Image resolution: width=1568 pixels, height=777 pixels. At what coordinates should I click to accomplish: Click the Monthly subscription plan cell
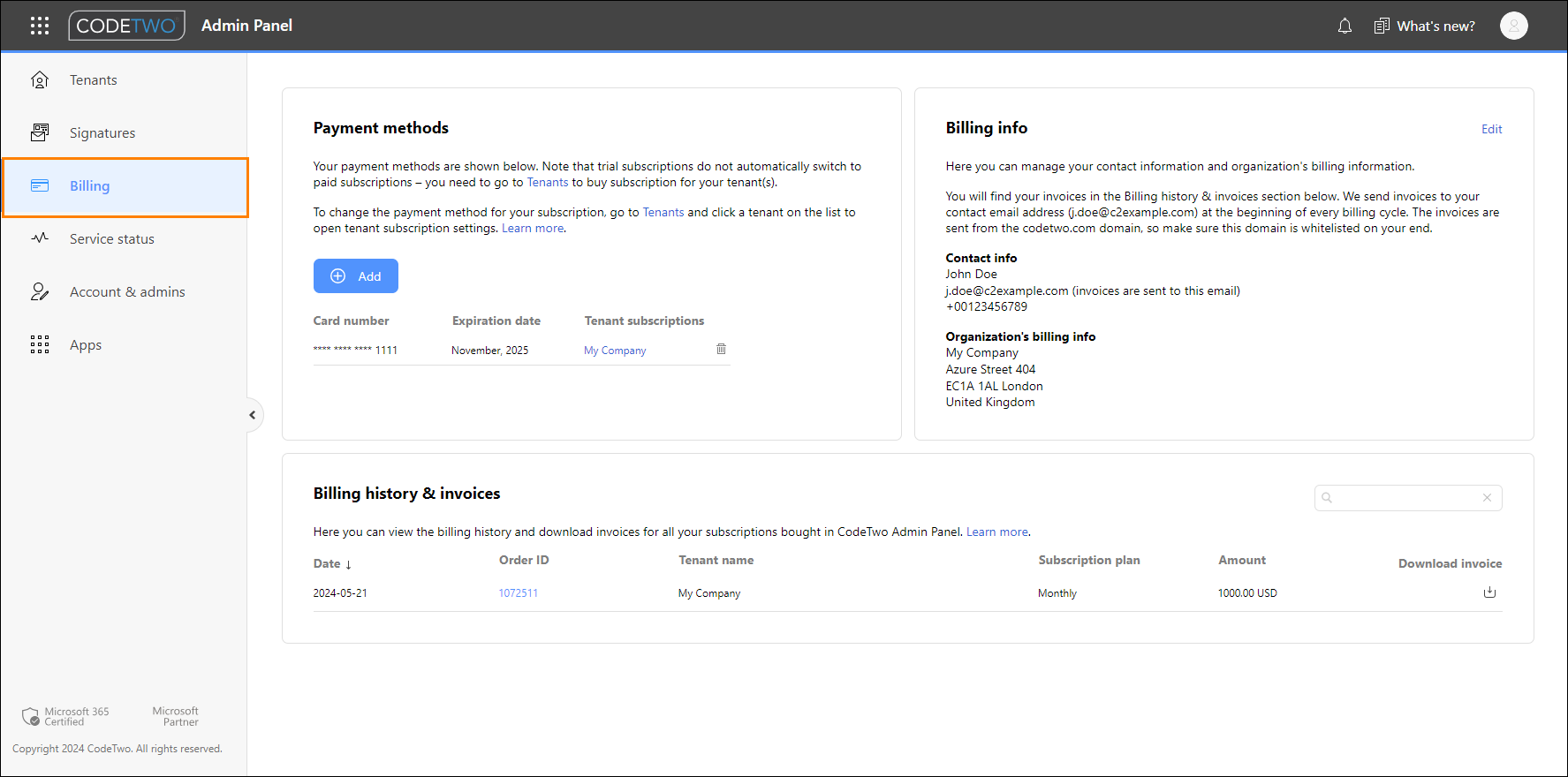pyautogui.click(x=1057, y=593)
